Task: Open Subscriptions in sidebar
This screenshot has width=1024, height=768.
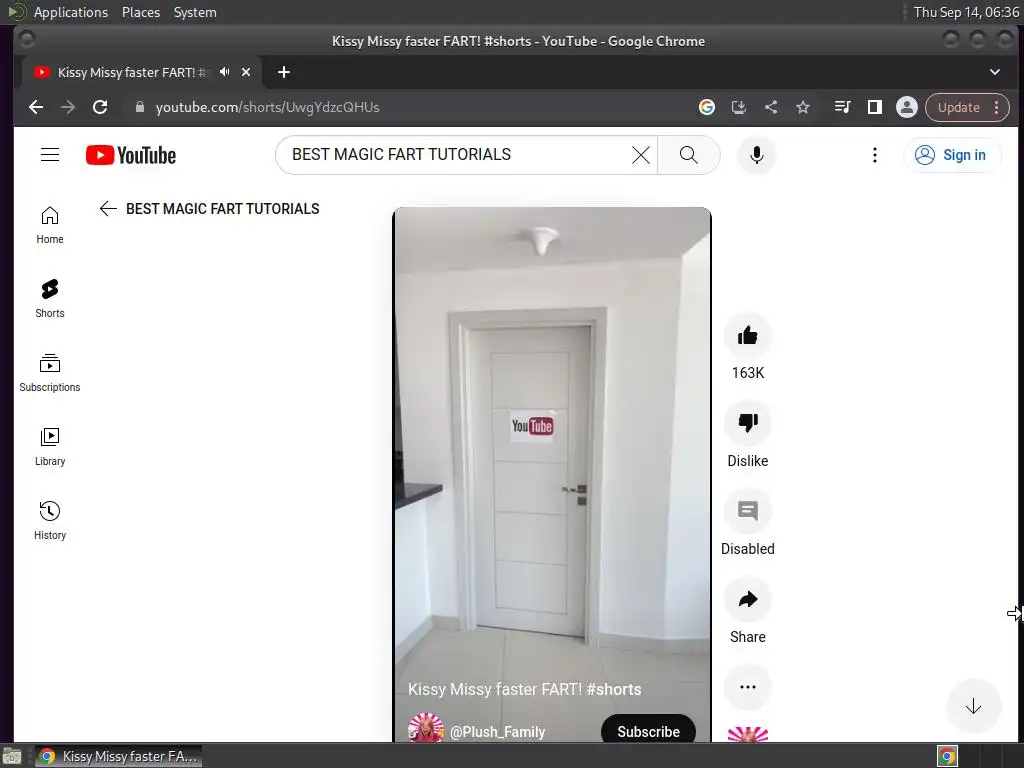Action: tap(50, 373)
